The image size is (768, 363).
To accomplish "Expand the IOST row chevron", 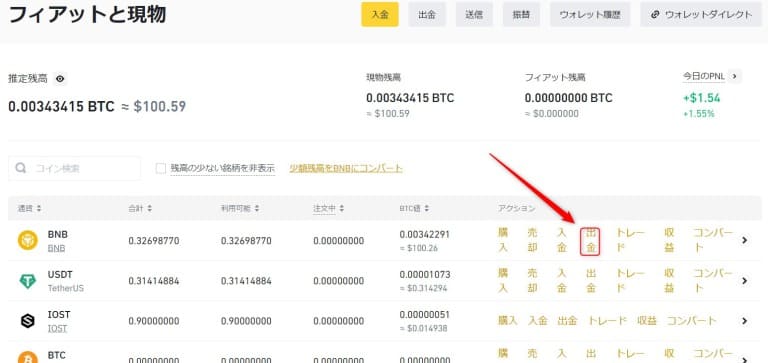I will click(x=744, y=321).
